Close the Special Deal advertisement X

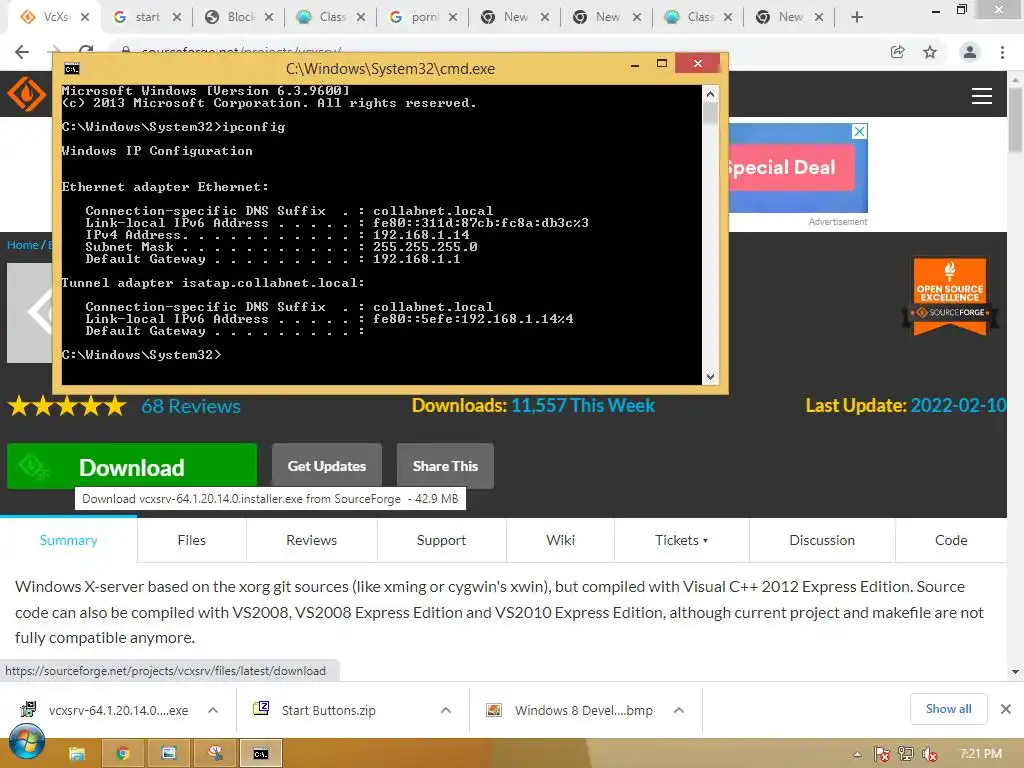point(860,131)
